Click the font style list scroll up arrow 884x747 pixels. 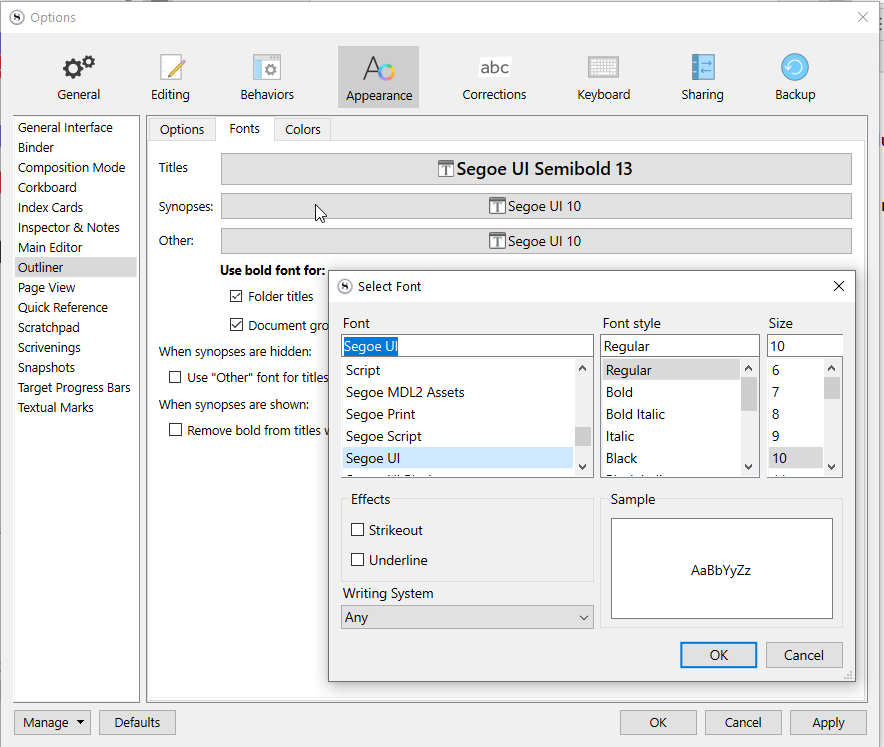point(749,369)
